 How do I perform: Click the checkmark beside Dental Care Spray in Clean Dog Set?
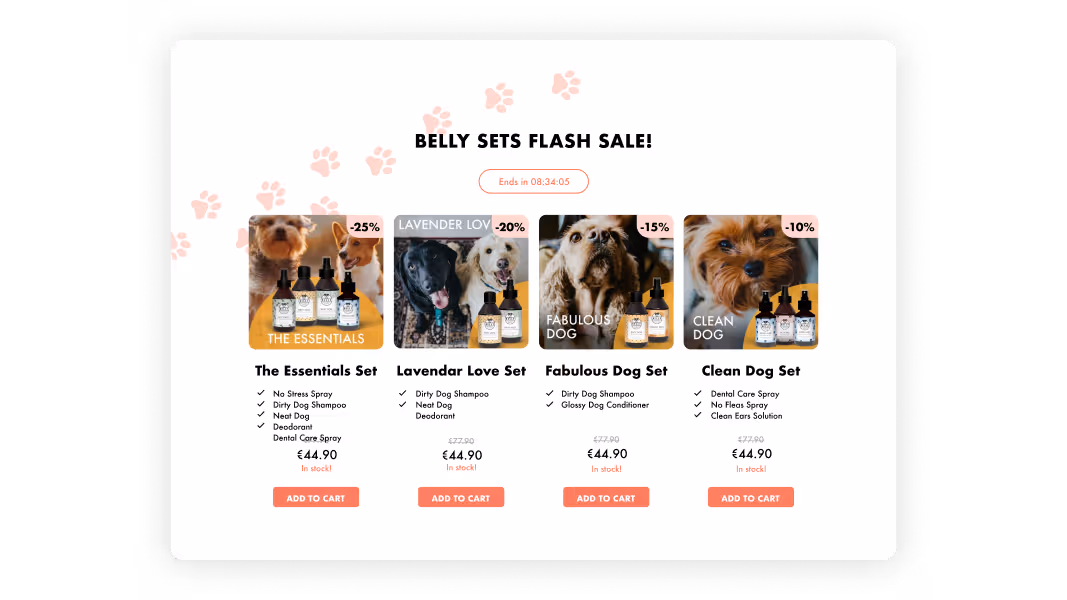[697, 393]
